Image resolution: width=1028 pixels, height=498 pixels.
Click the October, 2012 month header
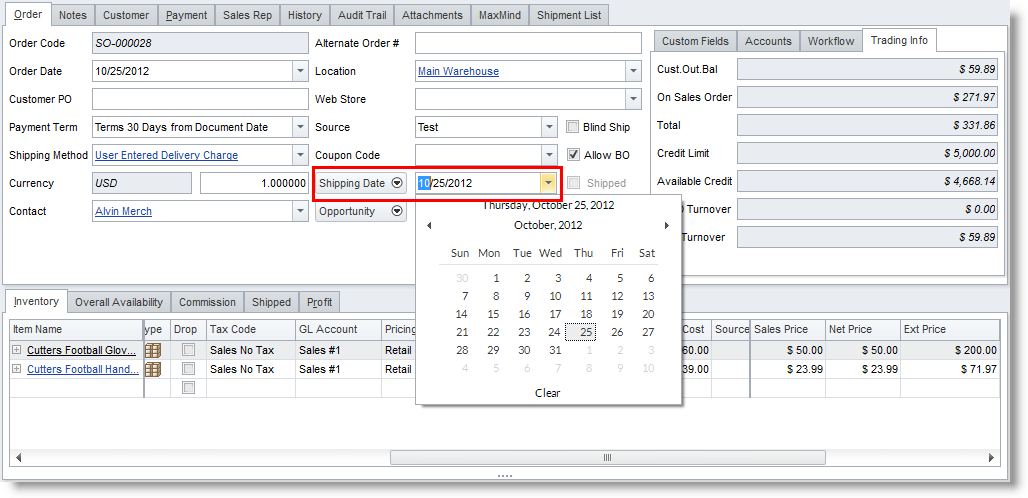(548, 225)
